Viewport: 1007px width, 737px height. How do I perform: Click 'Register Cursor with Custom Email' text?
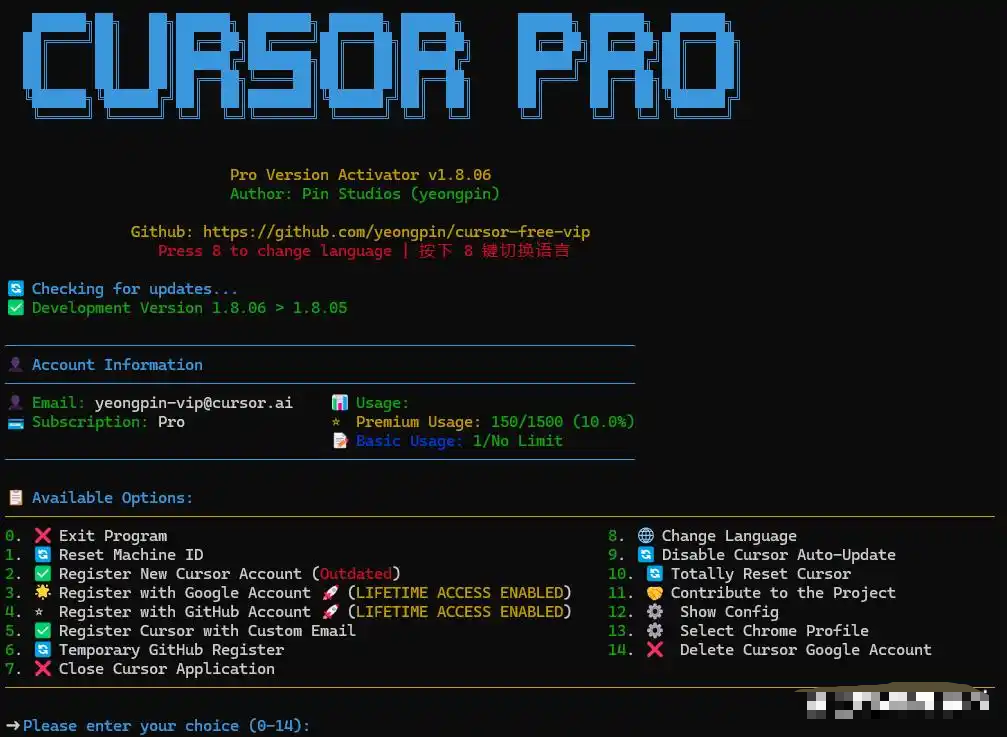coord(207,630)
